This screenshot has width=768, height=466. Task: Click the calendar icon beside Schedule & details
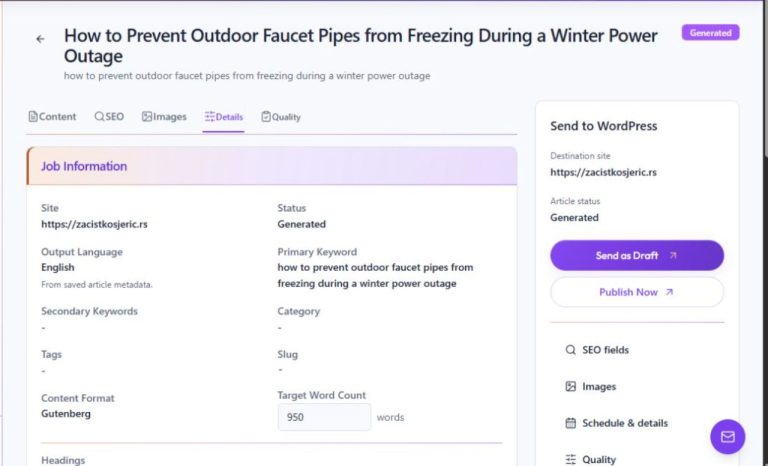571,423
